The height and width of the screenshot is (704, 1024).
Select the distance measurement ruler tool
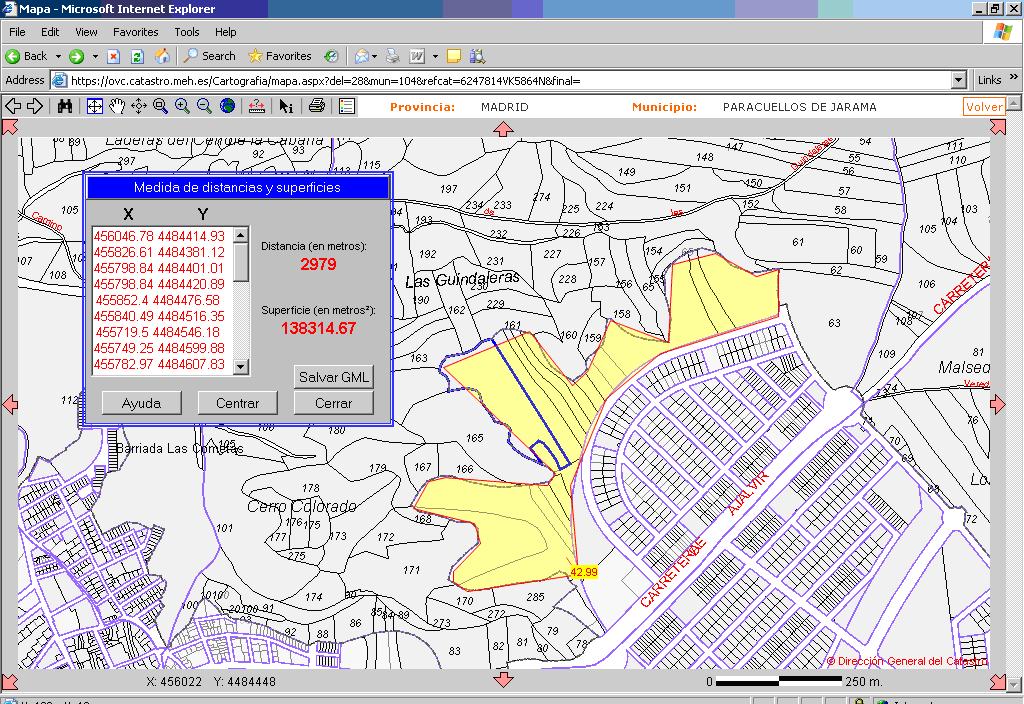click(x=257, y=106)
